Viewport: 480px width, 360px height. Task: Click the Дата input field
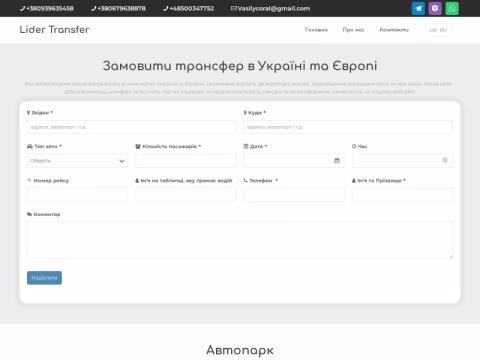[294, 161]
